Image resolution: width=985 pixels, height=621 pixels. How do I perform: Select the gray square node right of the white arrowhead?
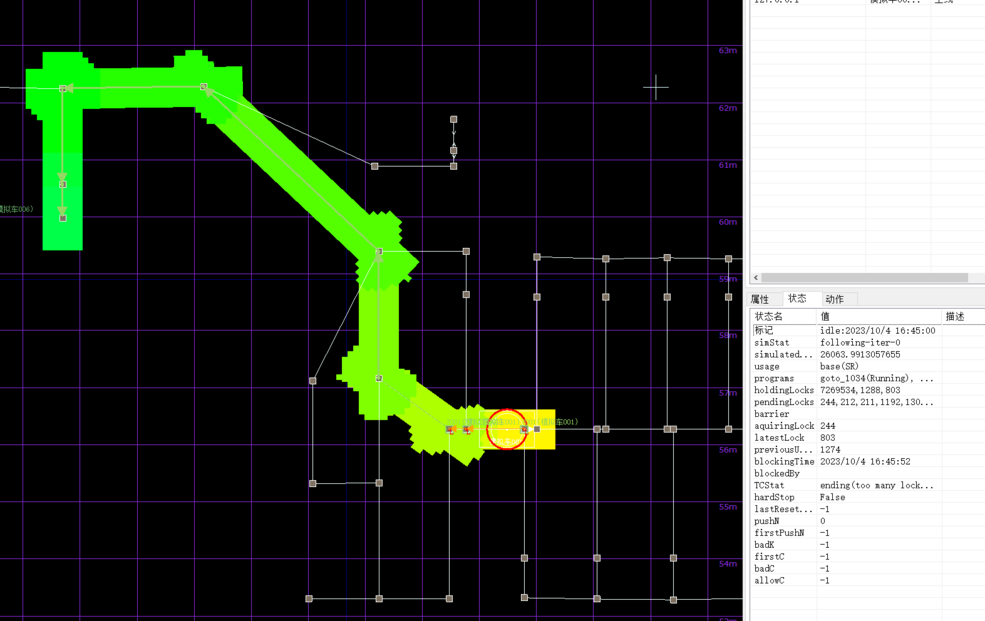[x=537, y=429]
